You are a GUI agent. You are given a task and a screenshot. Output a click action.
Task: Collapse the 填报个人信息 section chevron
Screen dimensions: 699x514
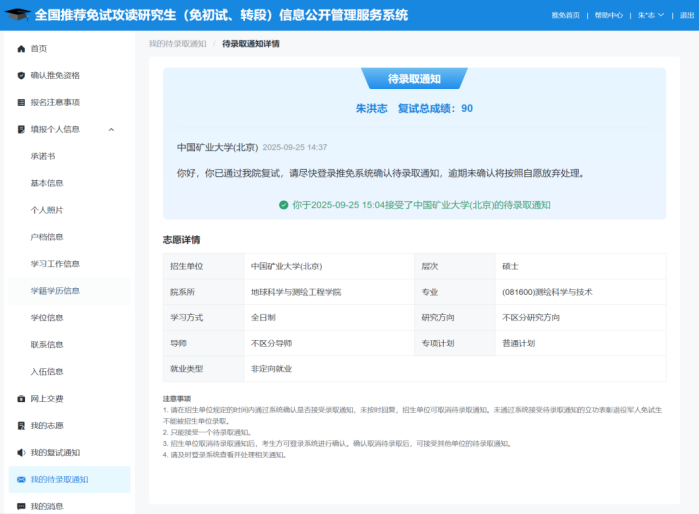pyautogui.click(x=111, y=129)
